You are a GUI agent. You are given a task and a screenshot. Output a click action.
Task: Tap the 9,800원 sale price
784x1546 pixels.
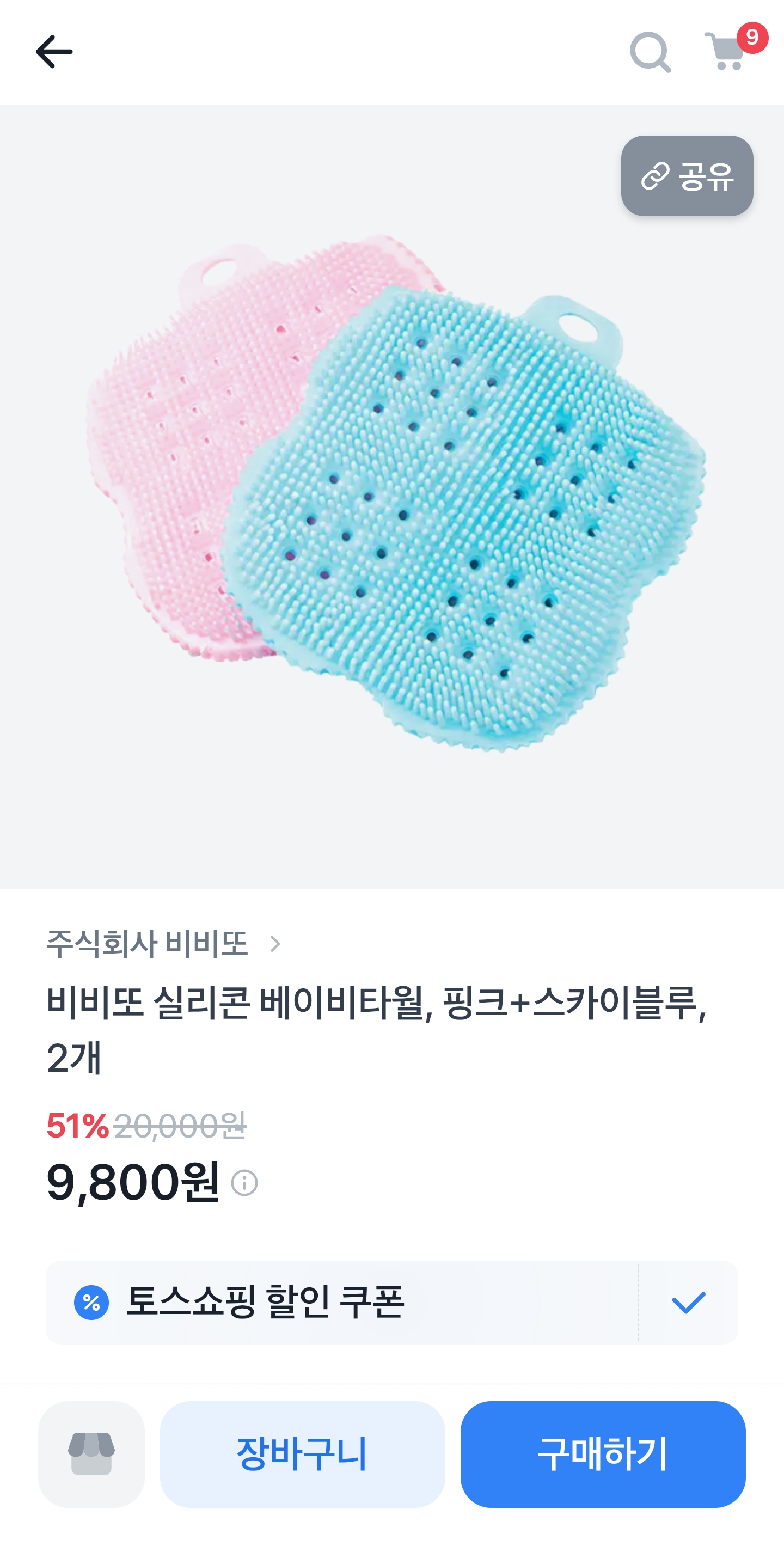pyautogui.click(x=133, y=1182)
